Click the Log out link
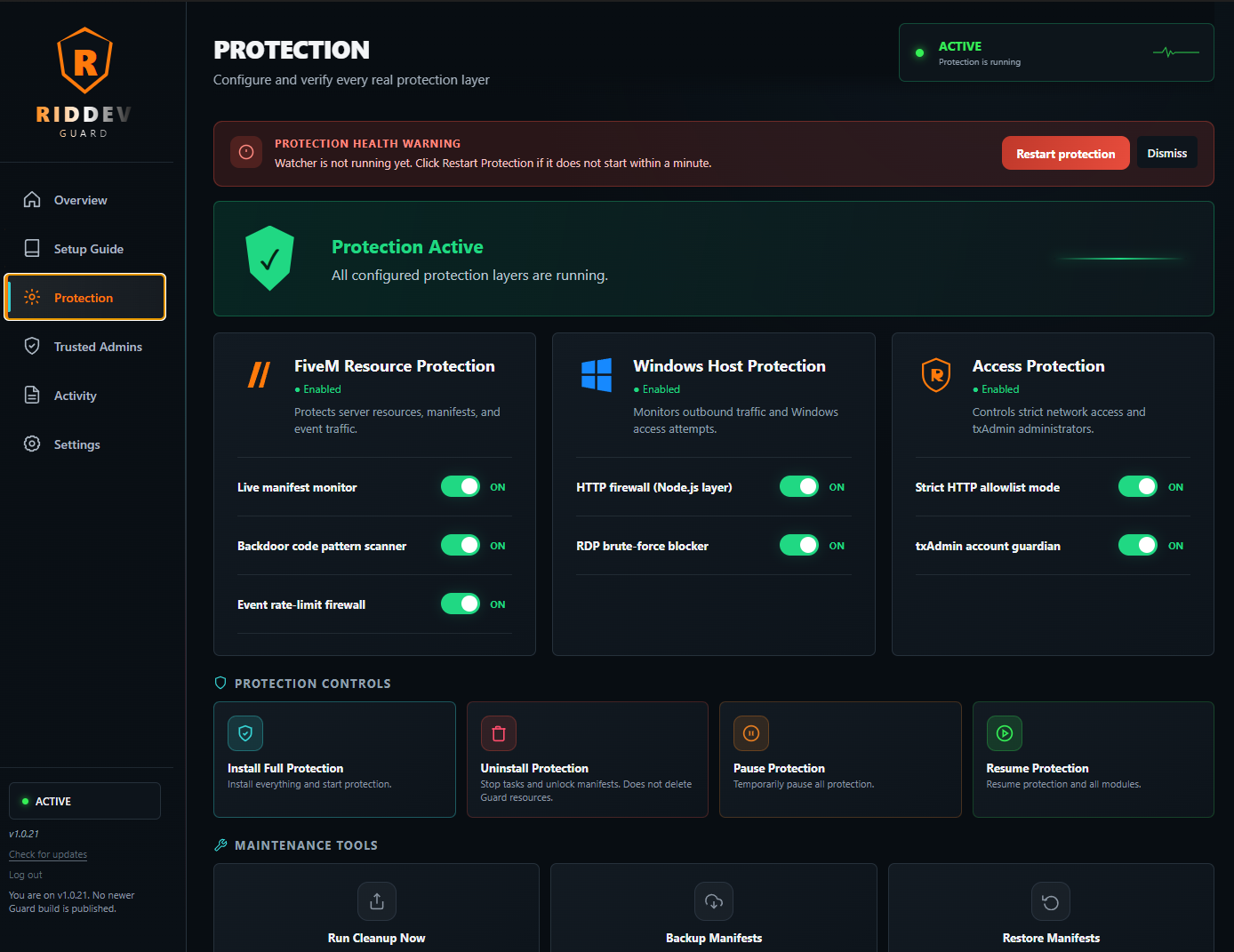This screenshot has height=952, width=1234. (26, 875)
